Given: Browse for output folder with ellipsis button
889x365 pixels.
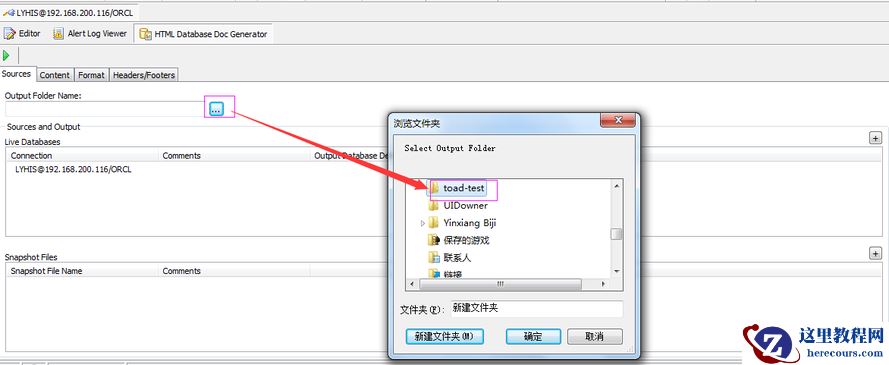Looking at the screenshot, I should (216, 109).
